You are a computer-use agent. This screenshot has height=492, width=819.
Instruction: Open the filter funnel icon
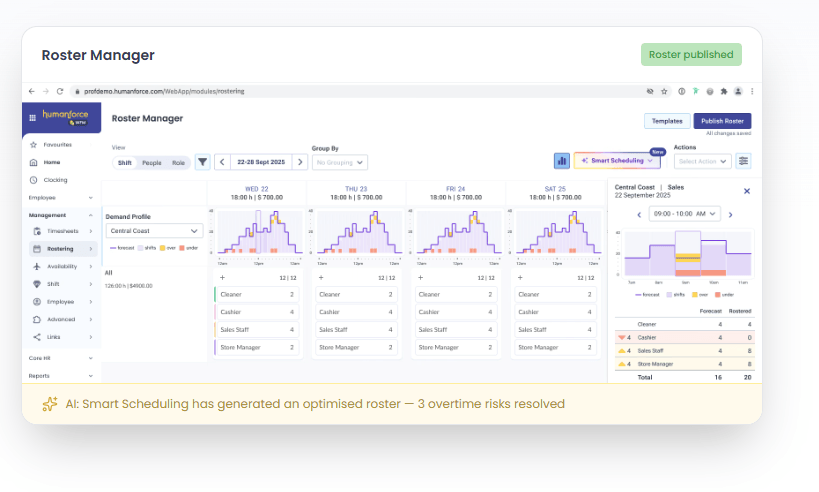pyautogui.click(x=203, y=162)
